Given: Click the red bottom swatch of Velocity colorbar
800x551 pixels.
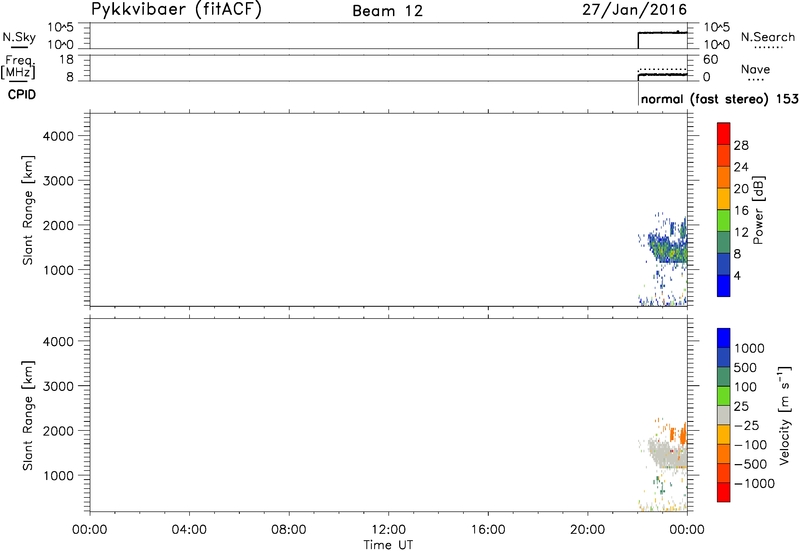Looking at the screenshot, I should (723, 492).
